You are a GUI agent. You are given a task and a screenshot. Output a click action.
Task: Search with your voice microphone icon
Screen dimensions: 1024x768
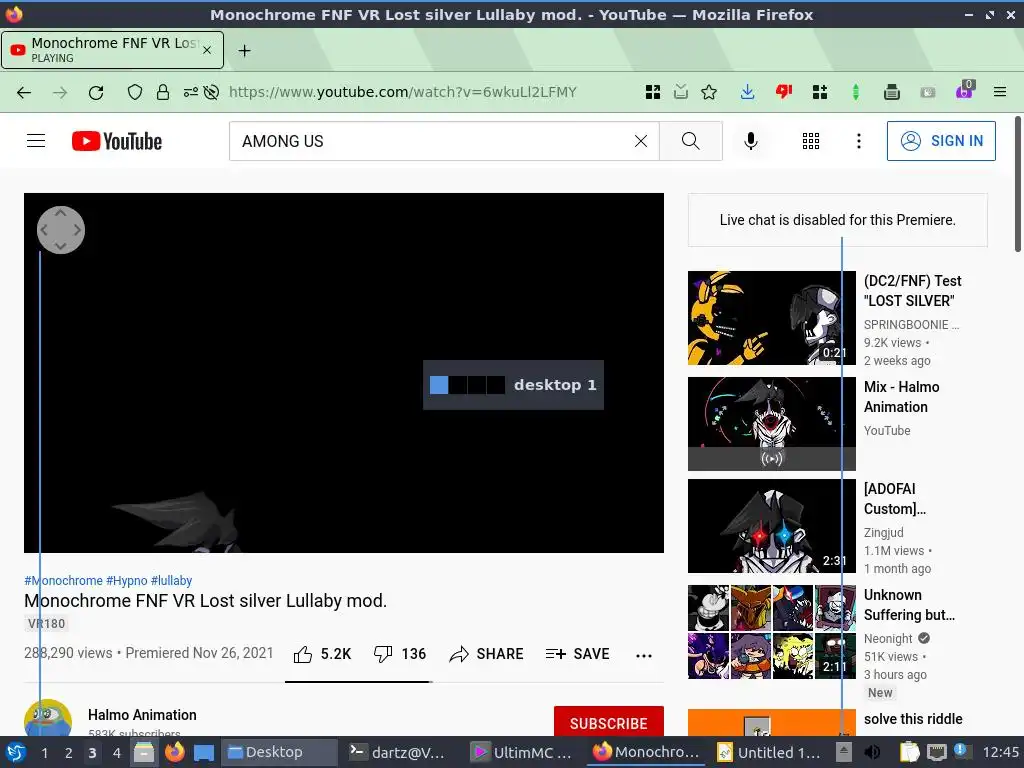(x=751, y=141)
